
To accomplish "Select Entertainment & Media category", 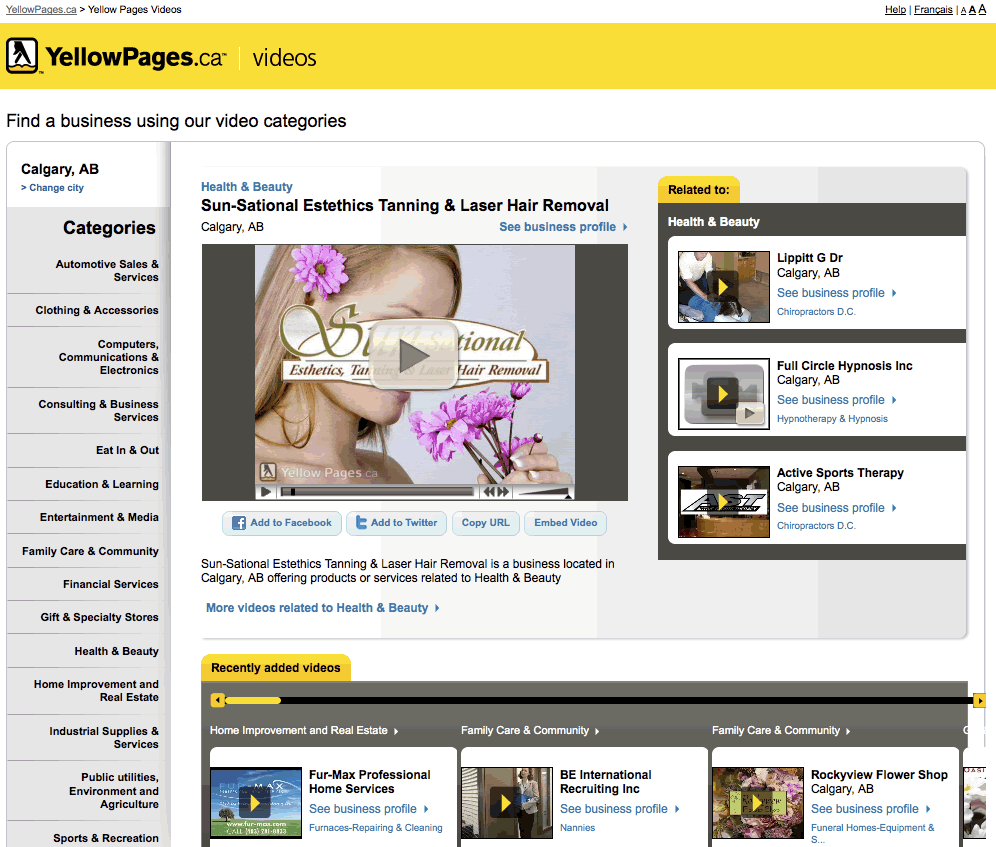I will [99, 517].
